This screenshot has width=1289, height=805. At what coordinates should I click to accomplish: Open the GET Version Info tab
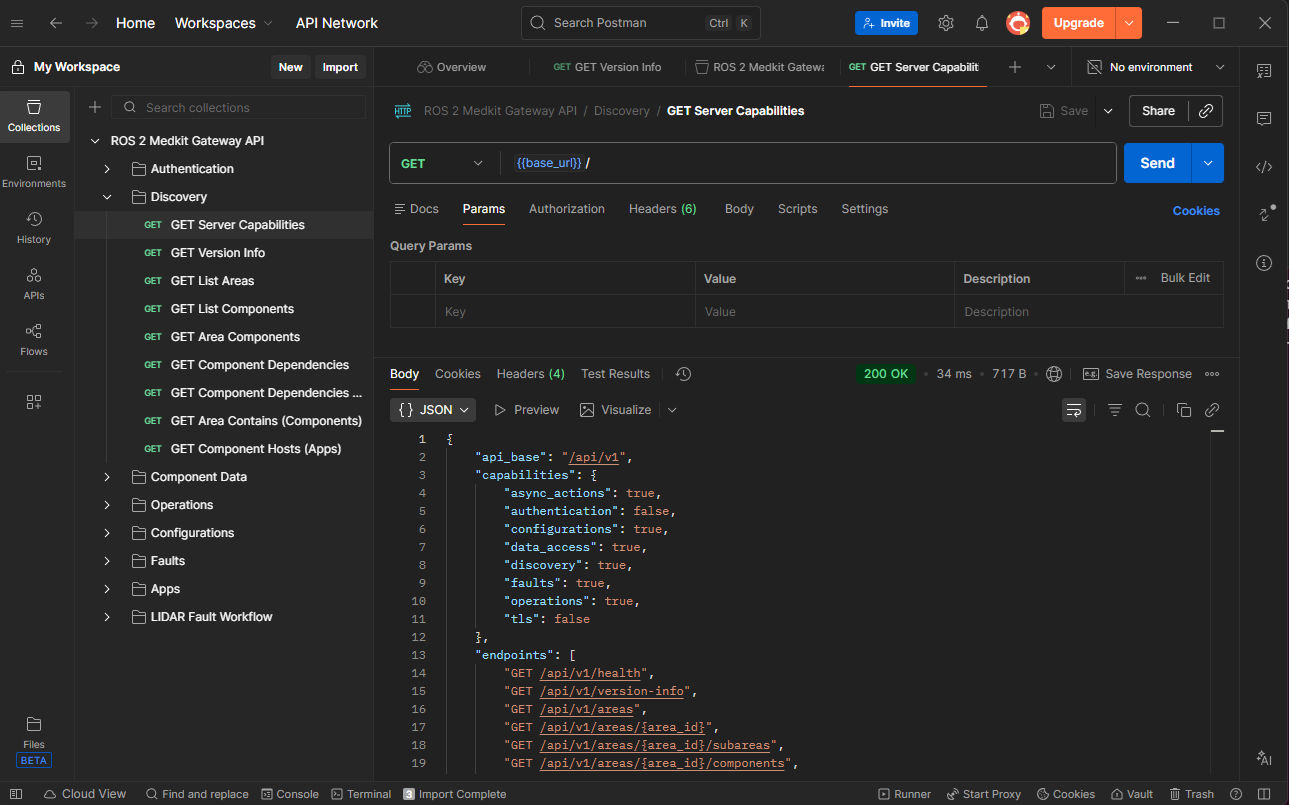click(608, 67)
